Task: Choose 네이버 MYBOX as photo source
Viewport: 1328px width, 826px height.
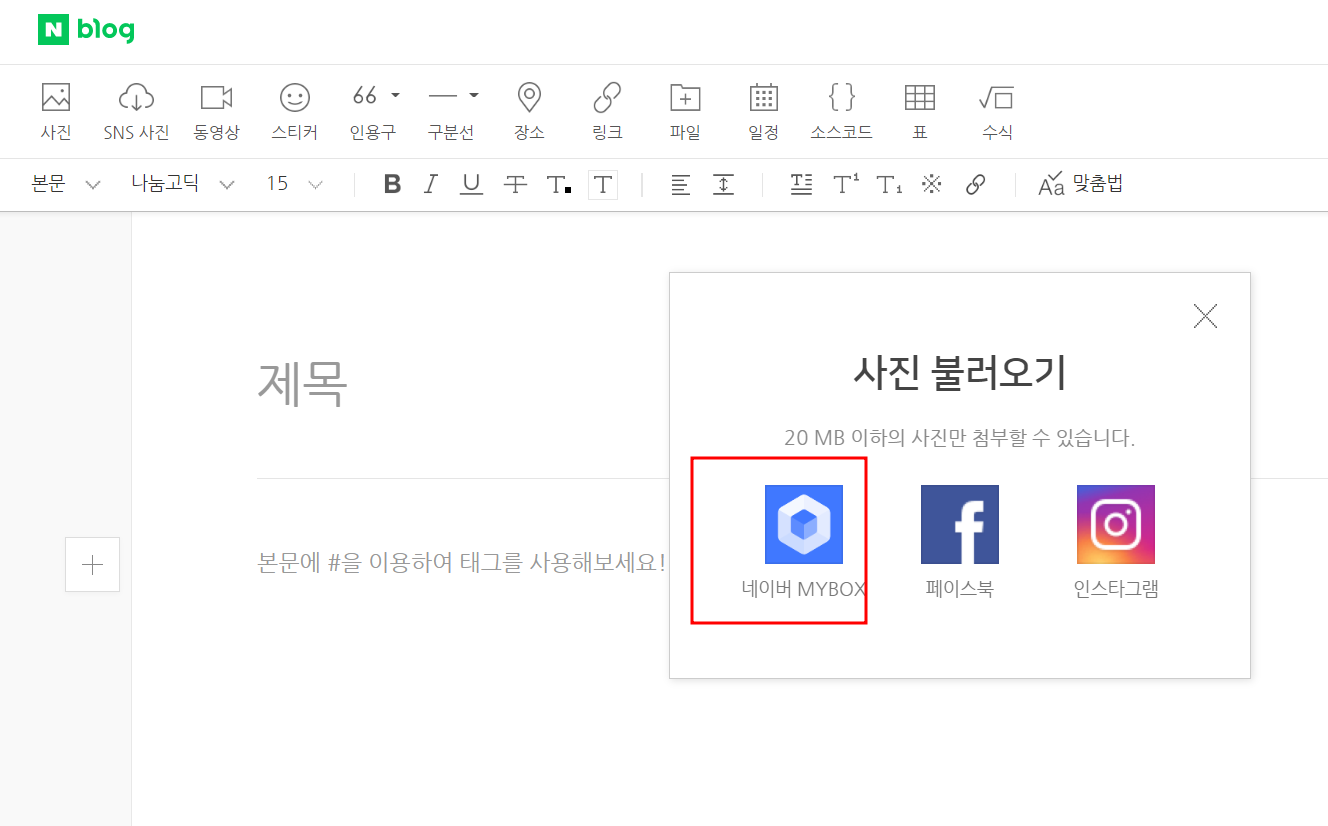Action: coord(803,542)
